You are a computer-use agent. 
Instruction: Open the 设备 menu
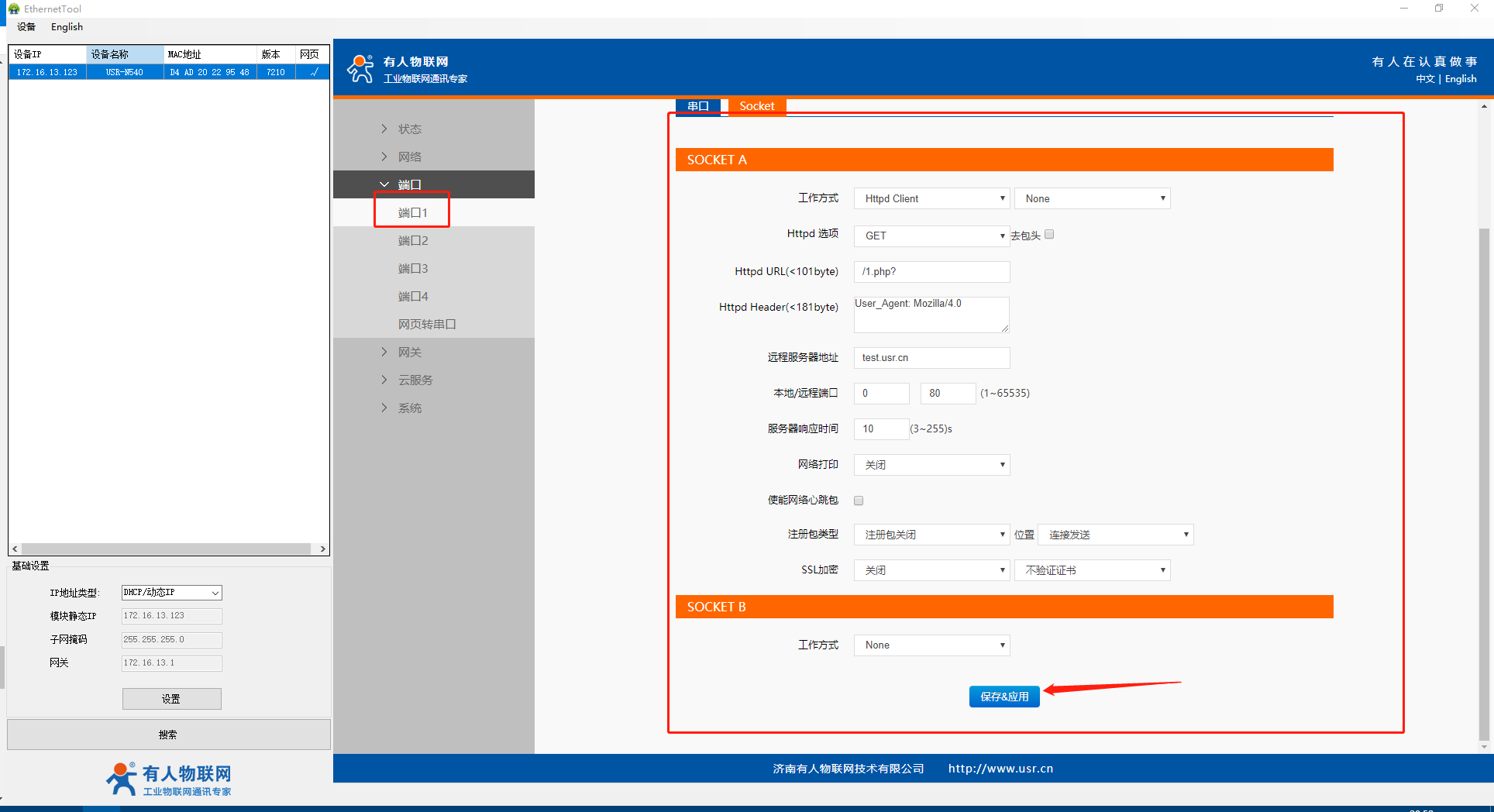(26, 27)
